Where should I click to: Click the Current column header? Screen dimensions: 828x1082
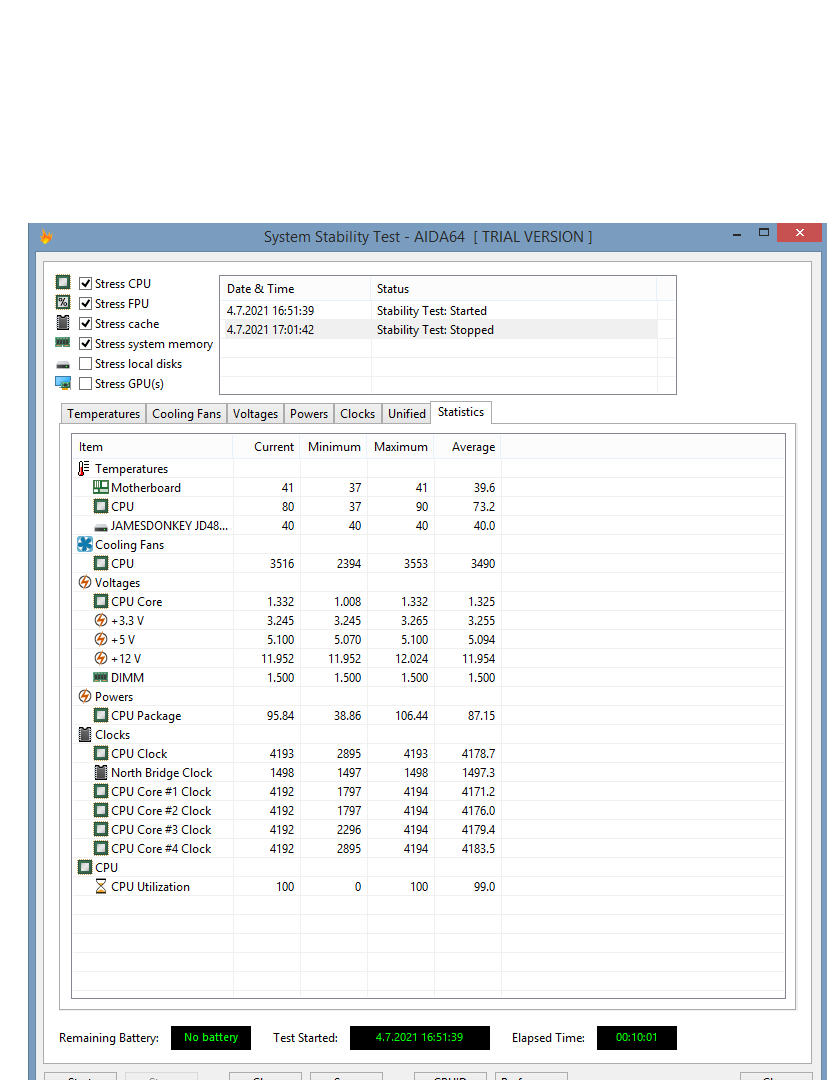click(x=266, y=446)
